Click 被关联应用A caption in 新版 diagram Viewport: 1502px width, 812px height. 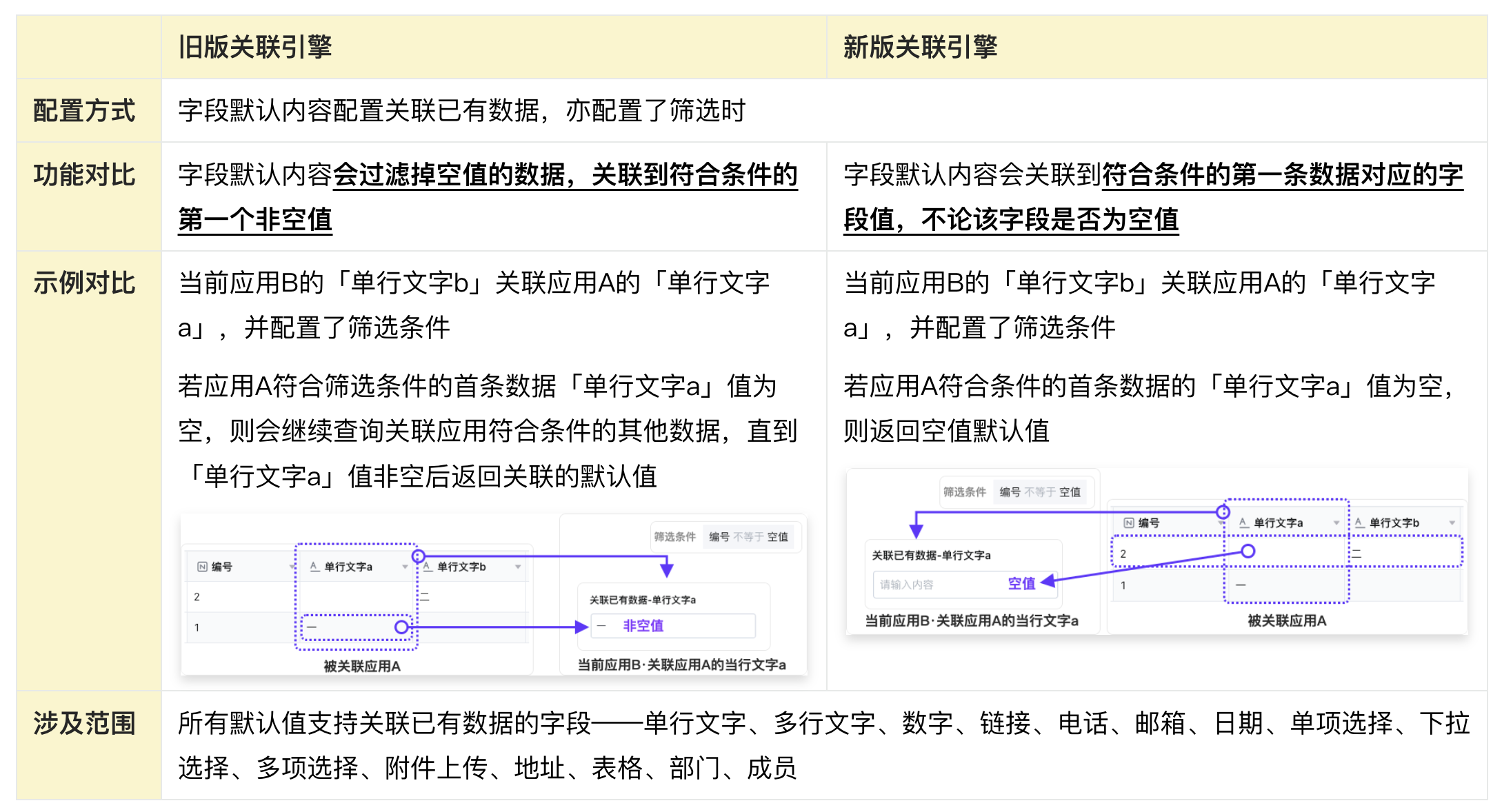coord(1287,620)
